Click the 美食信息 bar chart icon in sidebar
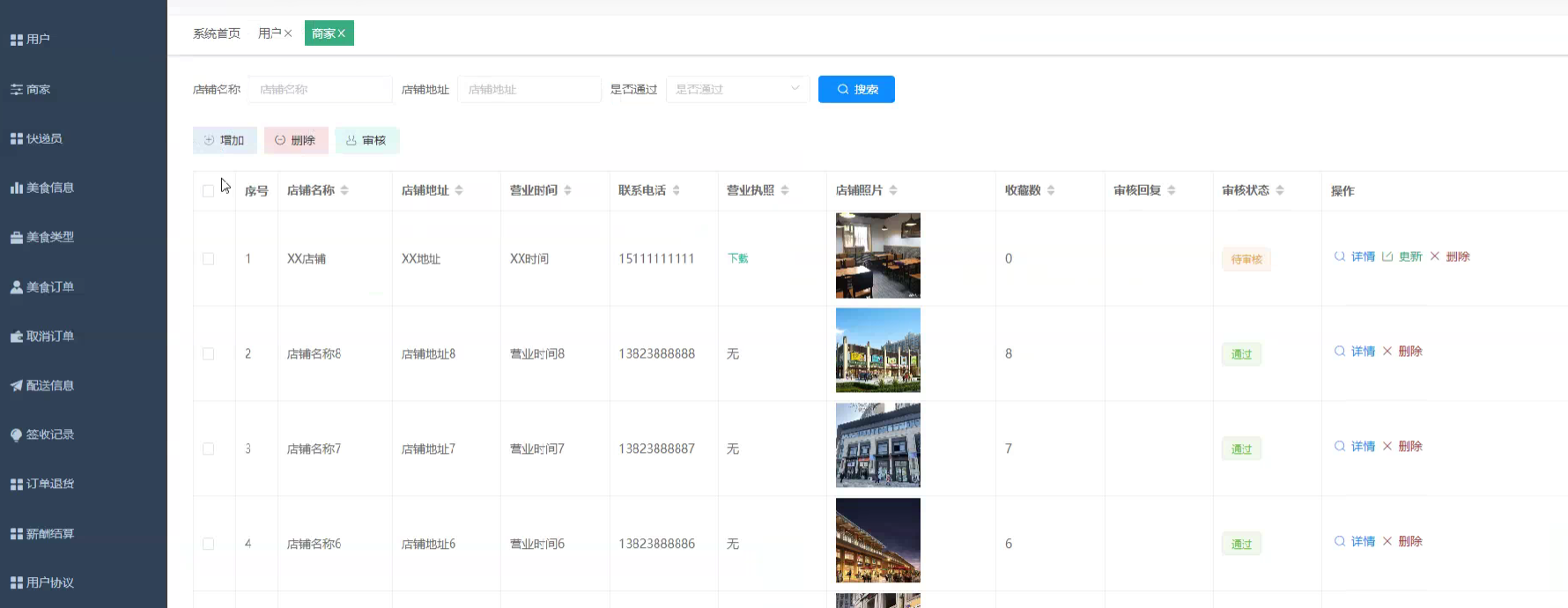Viewport: 1568px width, 608px height. (x=16, y=188)
